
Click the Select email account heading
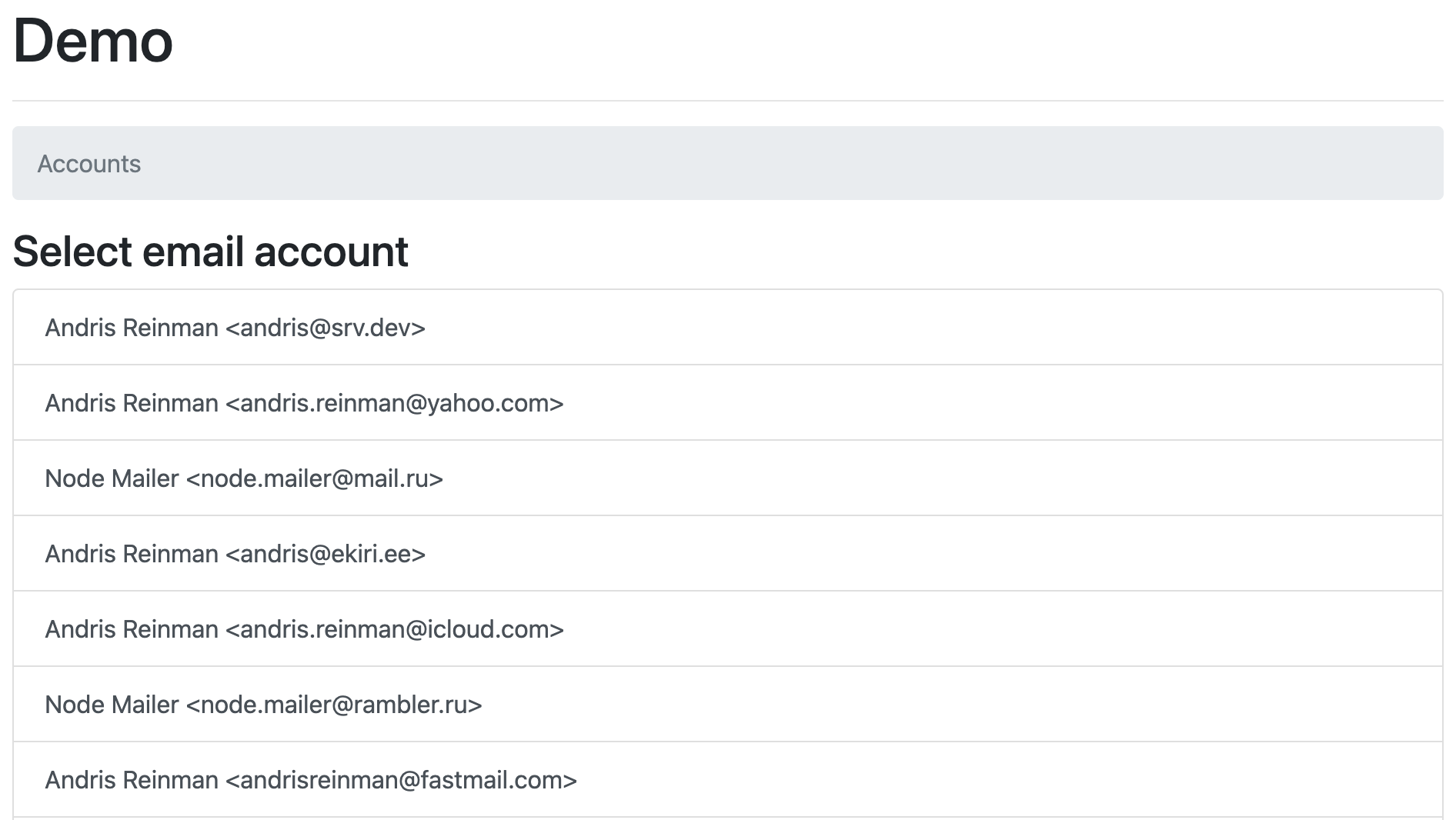pos(210,252)
